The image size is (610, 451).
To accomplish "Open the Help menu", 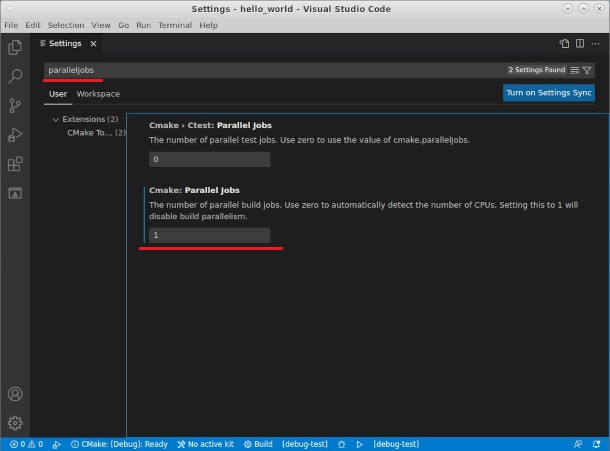I will point(209,25).
